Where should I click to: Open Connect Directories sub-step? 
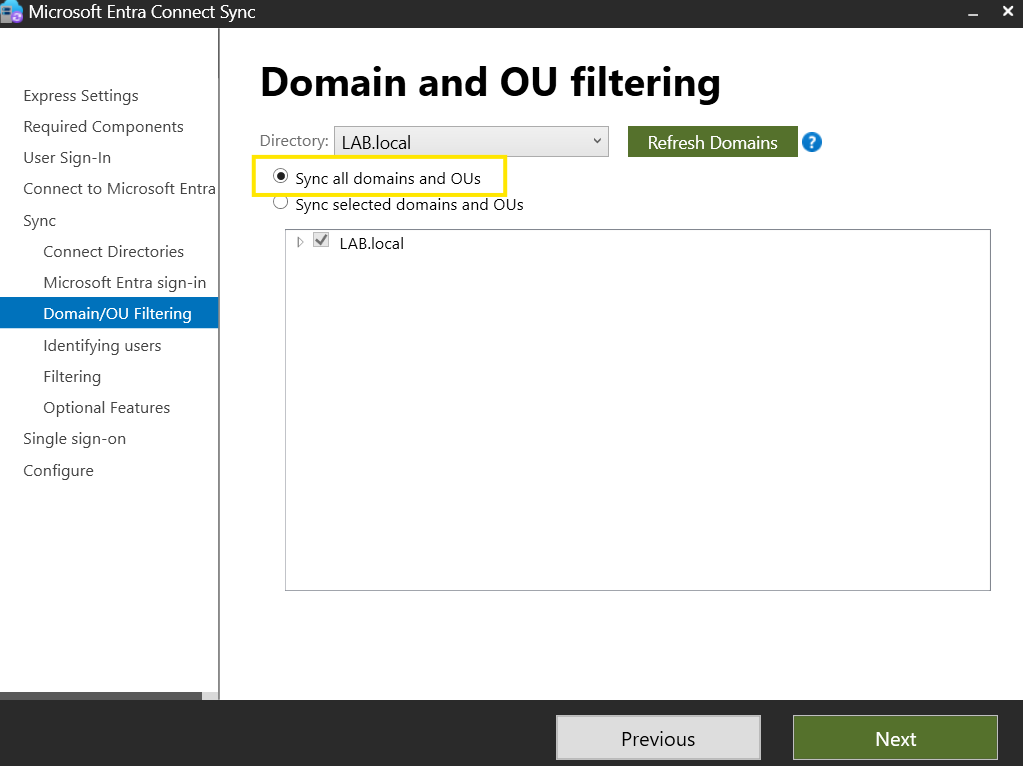click(x=114, y=251)
